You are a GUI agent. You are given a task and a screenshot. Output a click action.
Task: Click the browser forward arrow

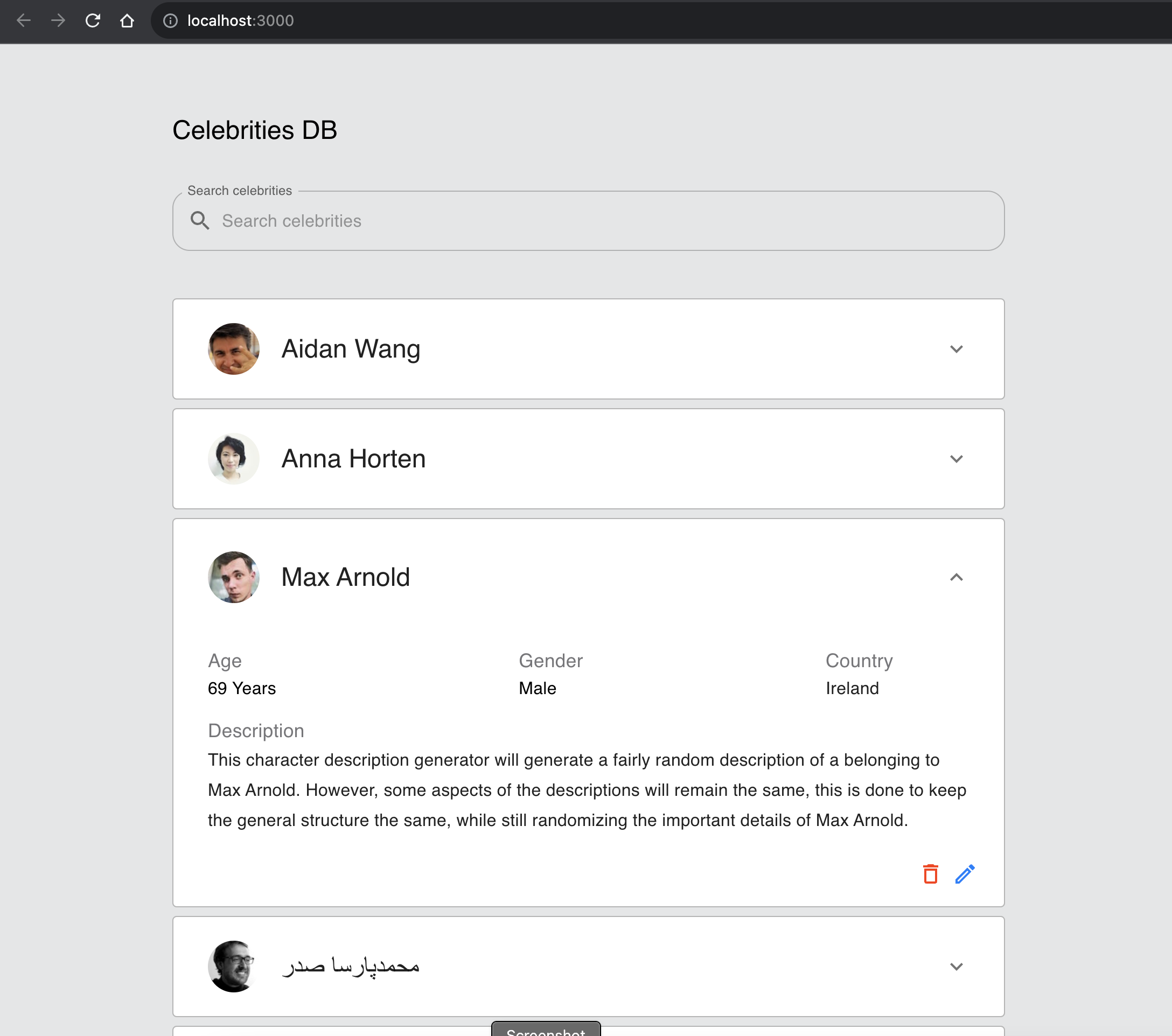[58, 20]
